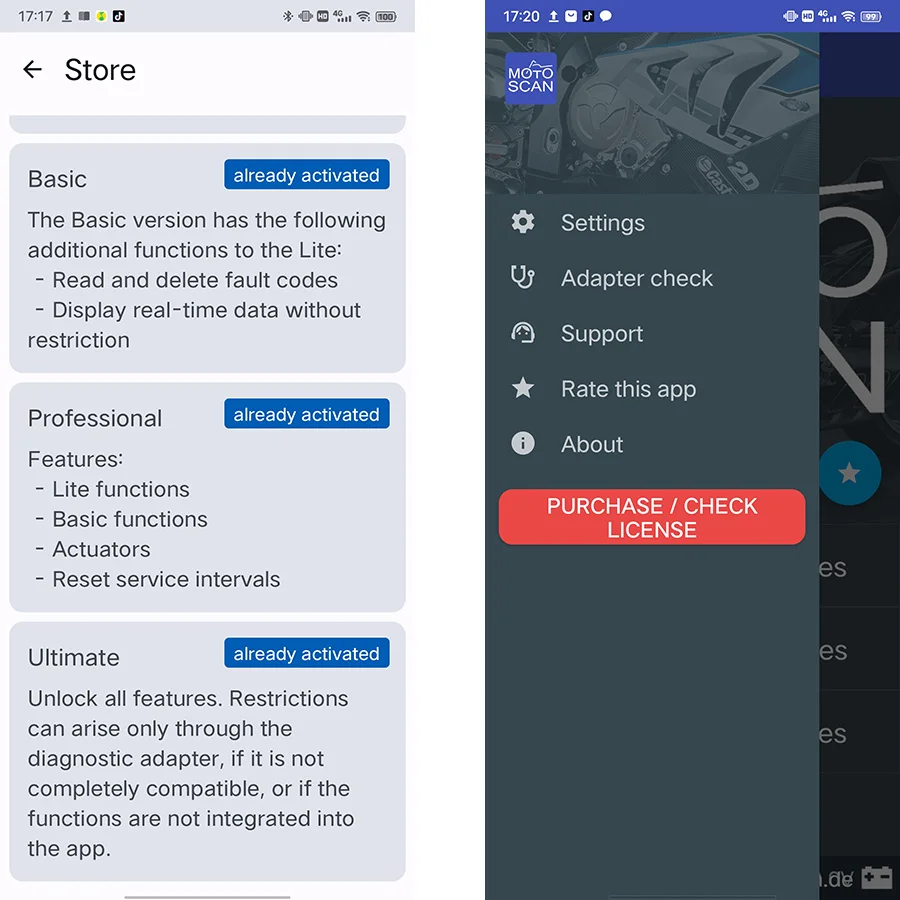Select Support in the navigation drawer
Viewport: 900px width, 900px height.
(x=652, y=333)
